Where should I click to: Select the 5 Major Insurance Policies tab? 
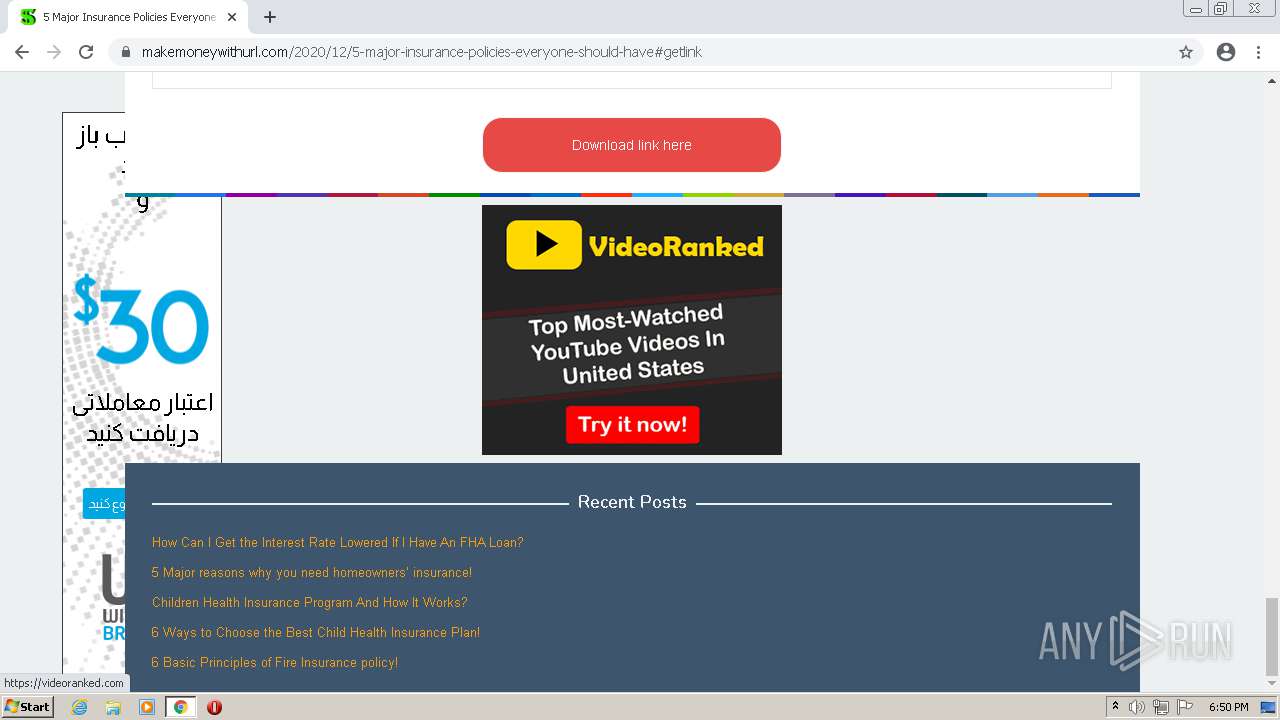pos(128,17)
